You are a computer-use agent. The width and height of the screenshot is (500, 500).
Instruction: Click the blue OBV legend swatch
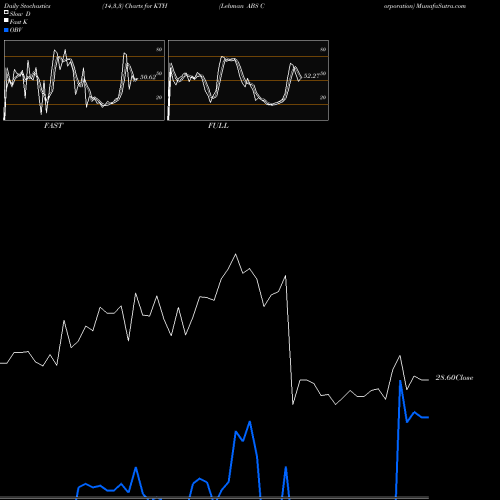pyautogui.click(x=6, y=30)
